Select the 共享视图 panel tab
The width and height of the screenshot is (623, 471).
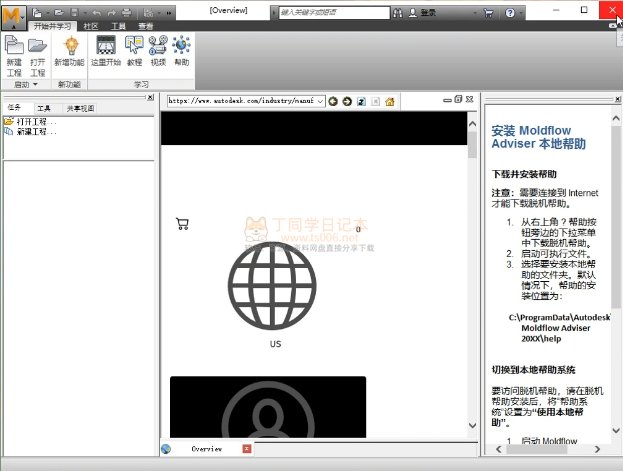tap(80, 107)
